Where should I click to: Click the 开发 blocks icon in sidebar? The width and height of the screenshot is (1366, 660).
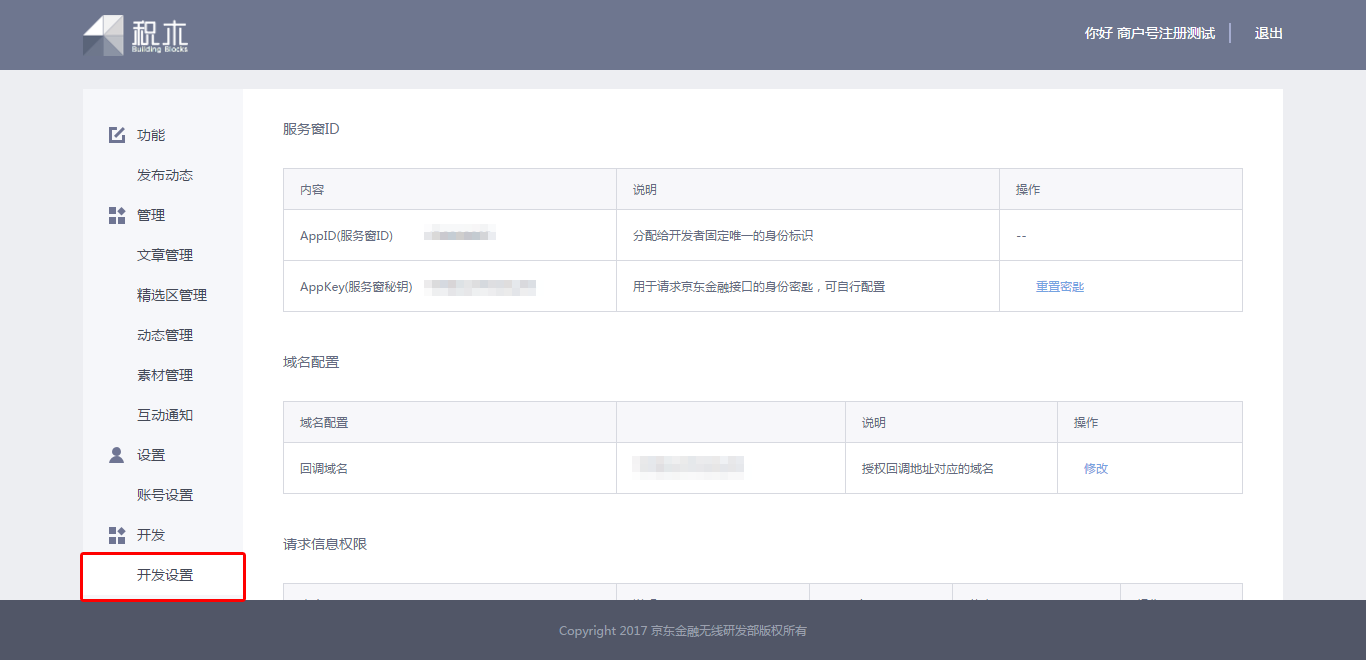(117, 535)
